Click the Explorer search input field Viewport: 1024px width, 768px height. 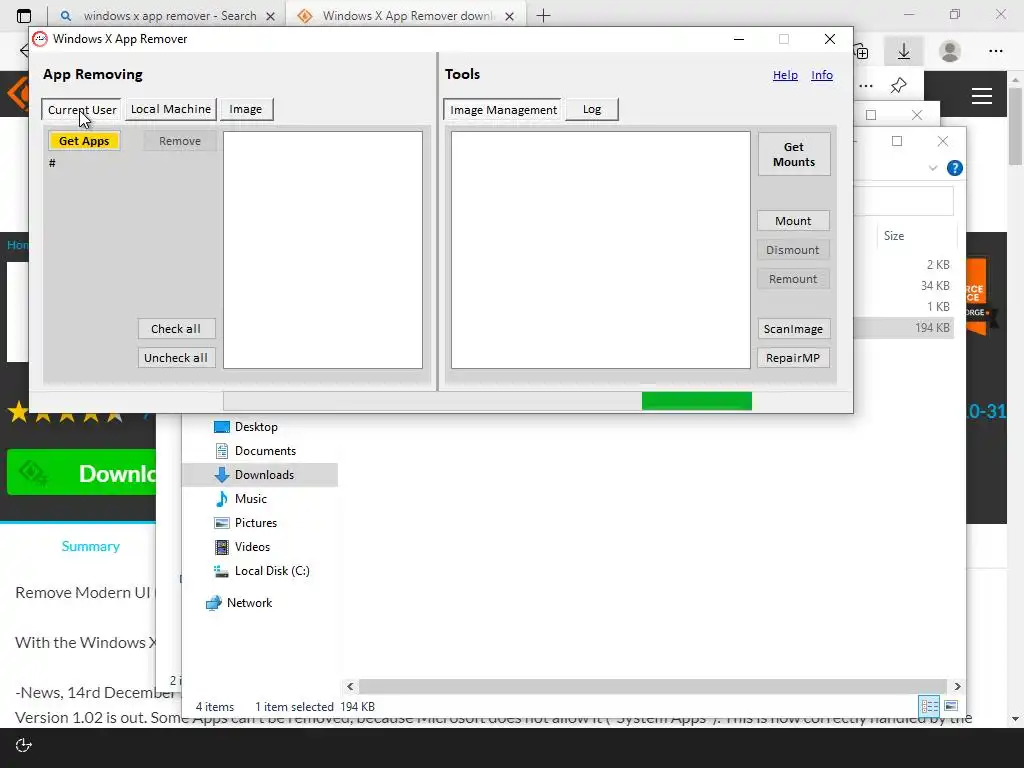[904, 201]
